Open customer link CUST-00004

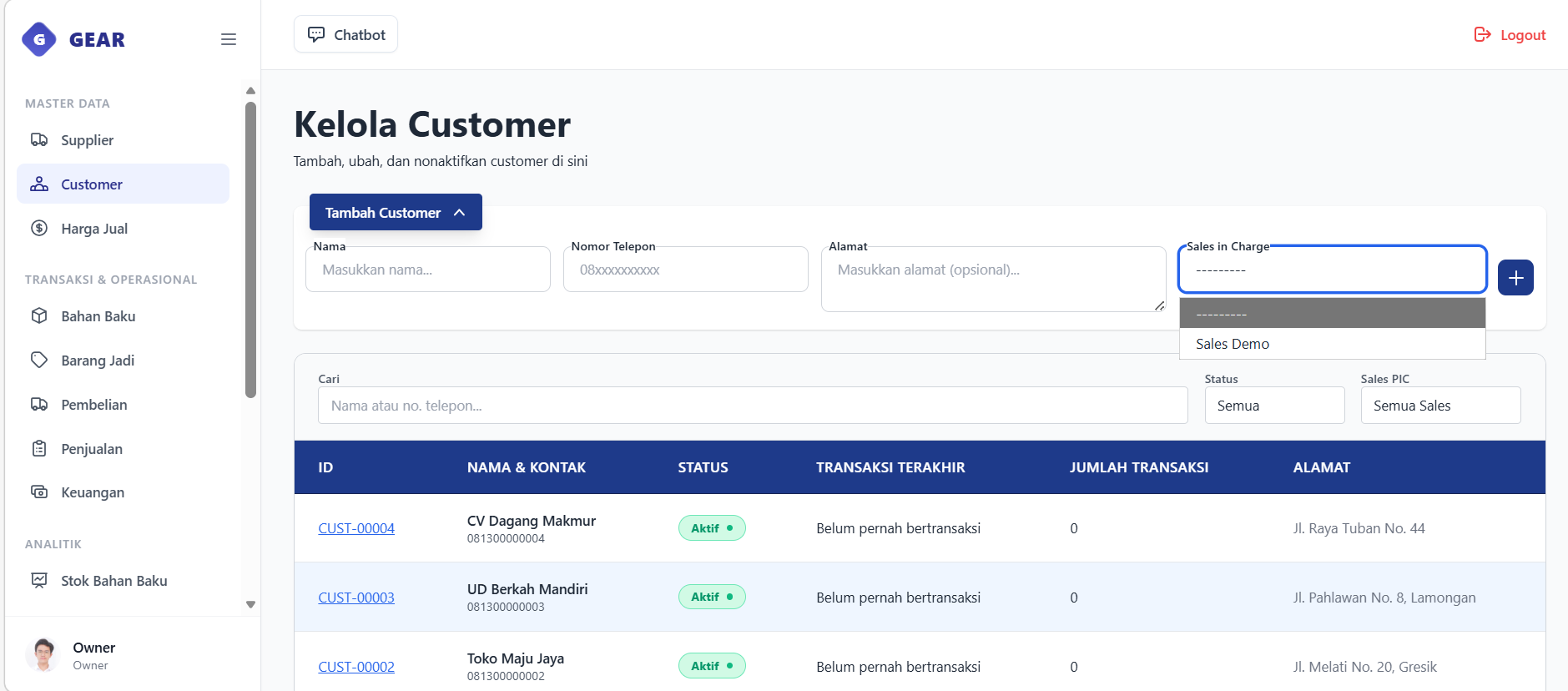pos(356,528)
